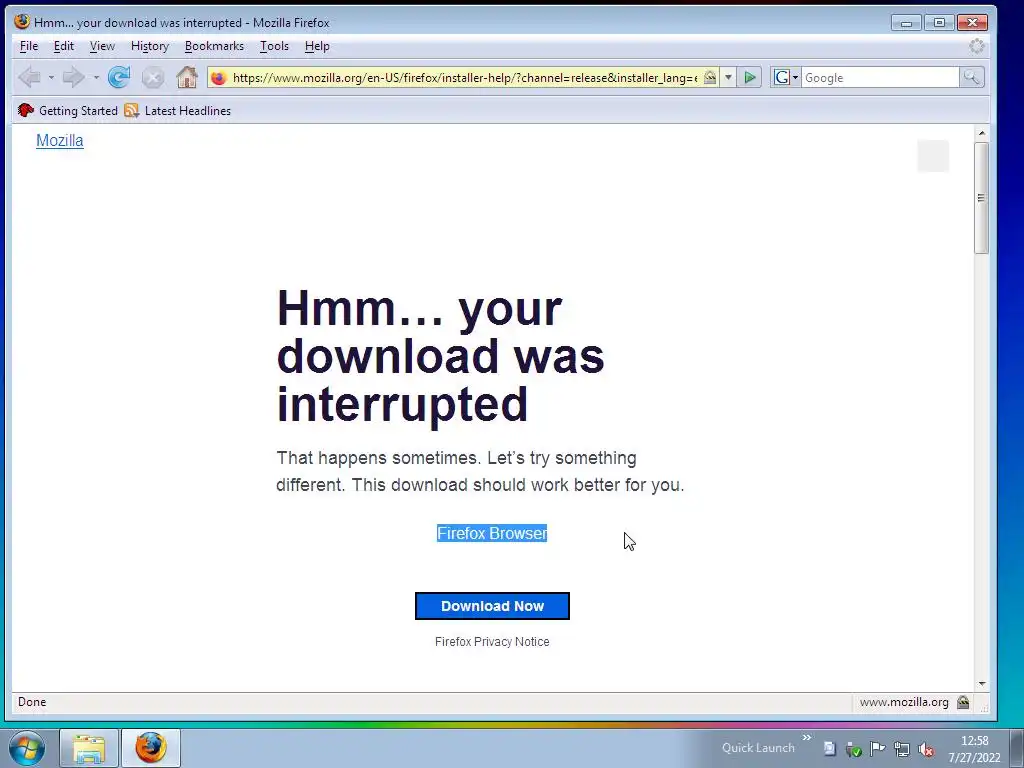Image resolution: width=1024 pixels, height=768 pixels.
Task: Click the Getting Started bookmark icon
Action: pyautogui.click(x=25, y=110)
